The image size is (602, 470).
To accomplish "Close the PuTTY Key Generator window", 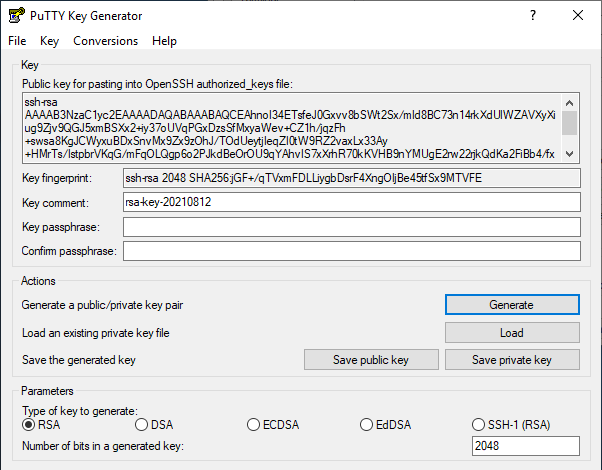I will tap(578, 15).
